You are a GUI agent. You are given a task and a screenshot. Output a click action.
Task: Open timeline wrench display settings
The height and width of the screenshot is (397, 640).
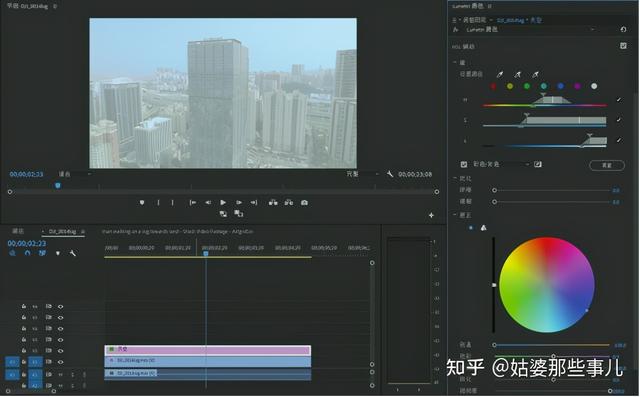tap(73, 253)
